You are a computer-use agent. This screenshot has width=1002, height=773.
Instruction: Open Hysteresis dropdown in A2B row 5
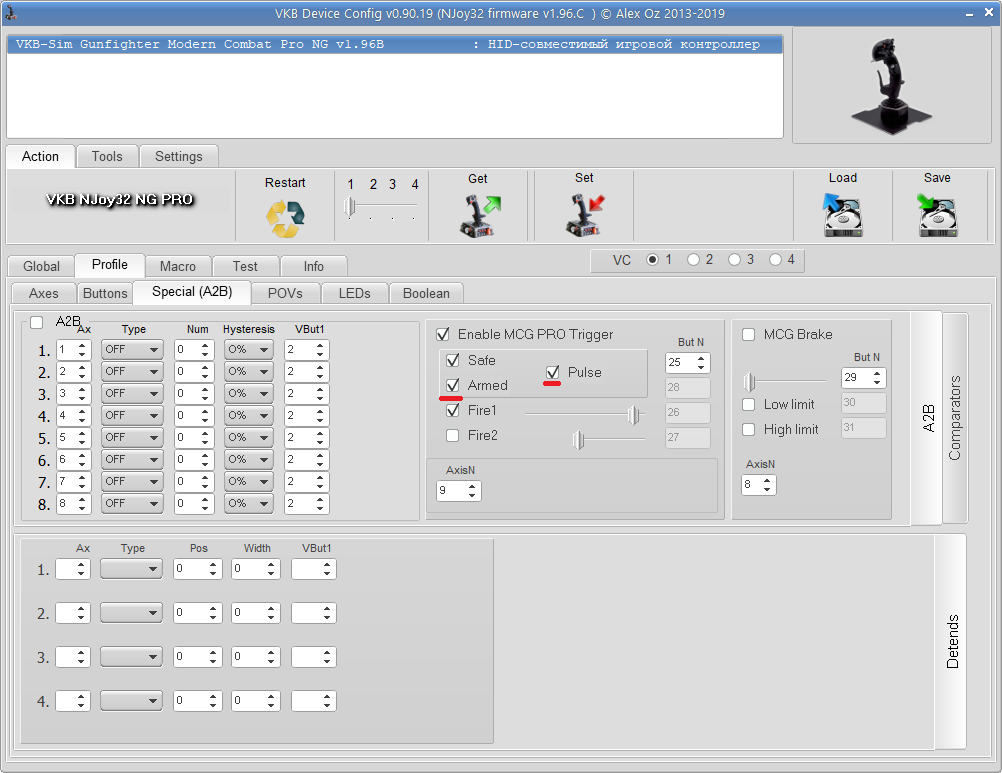[x=249, y=438]
